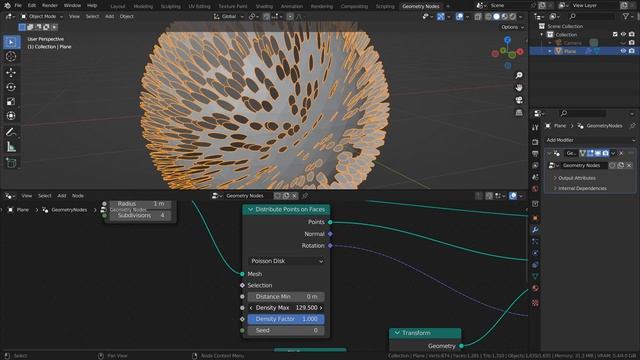
Task: Open the Tool properties tab
Action: pyautogui.click(x=535, y=128)
